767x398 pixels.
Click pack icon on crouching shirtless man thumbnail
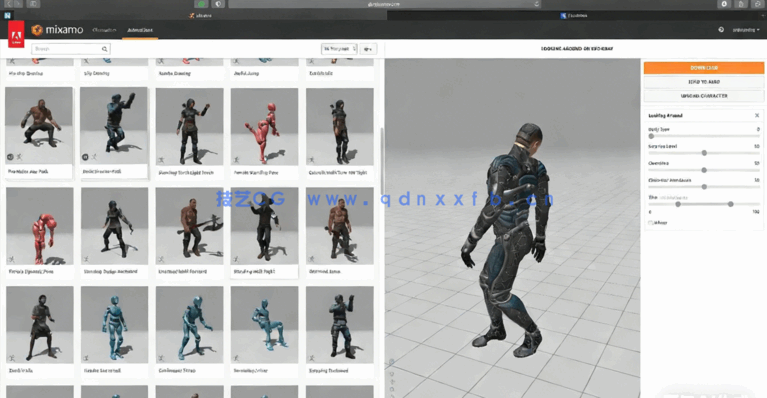point(10,157)
